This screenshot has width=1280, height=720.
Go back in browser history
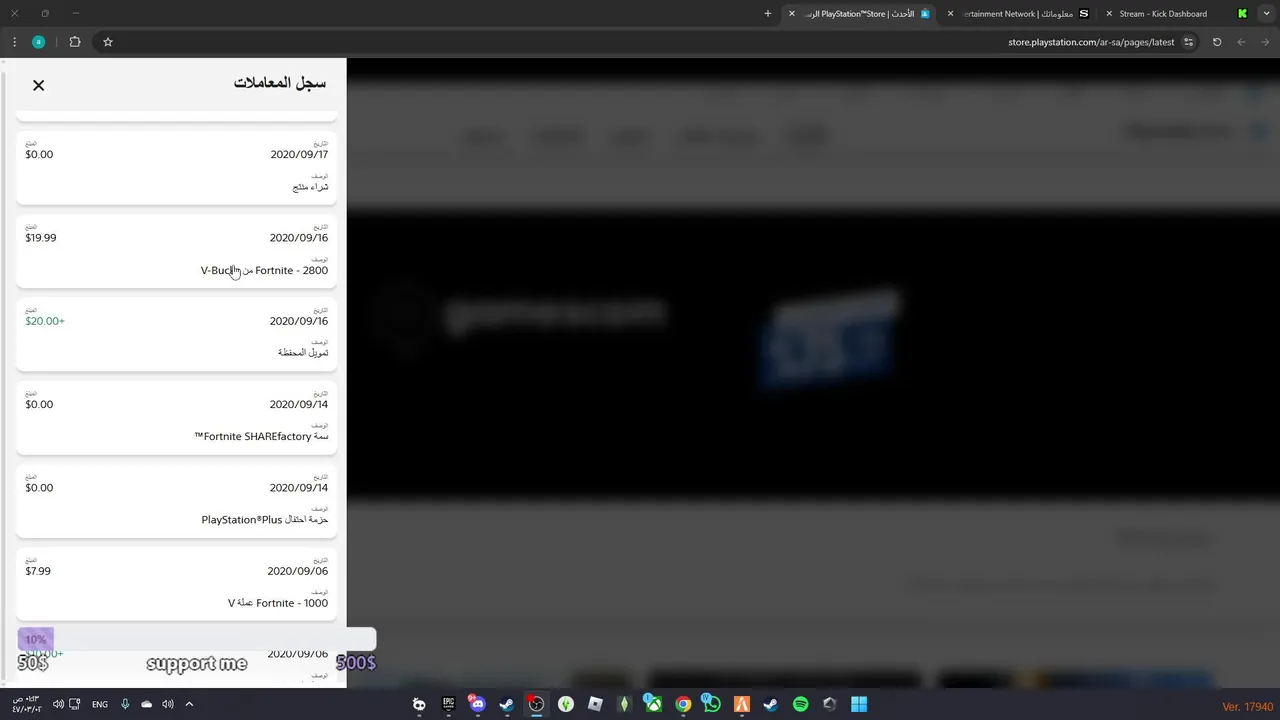[x=1266, y=42]
